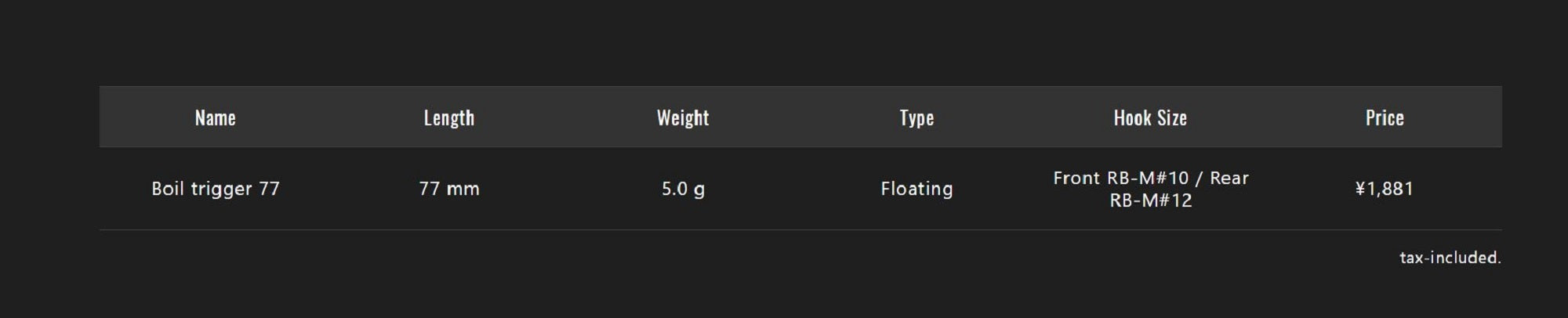Click the slash between Front and Rear hooks
Image resolution: width=1568 pixels, height=318 pixels.
pyautogui.click(x=1199, y=178)
